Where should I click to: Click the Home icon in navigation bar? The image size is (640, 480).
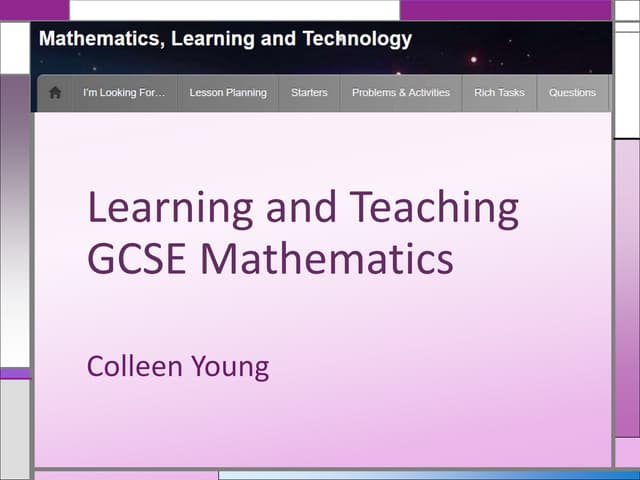pos(55,93)
